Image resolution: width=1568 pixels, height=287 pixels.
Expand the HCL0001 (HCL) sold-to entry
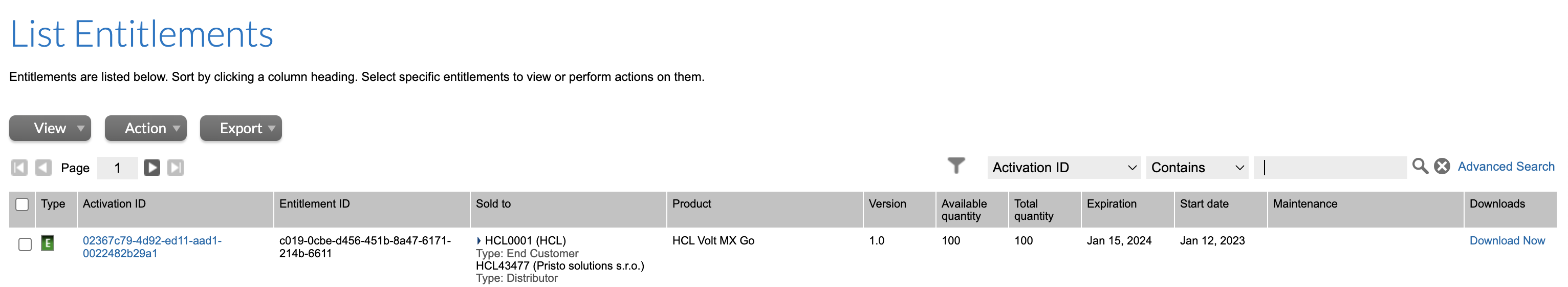tap(479, 241)
